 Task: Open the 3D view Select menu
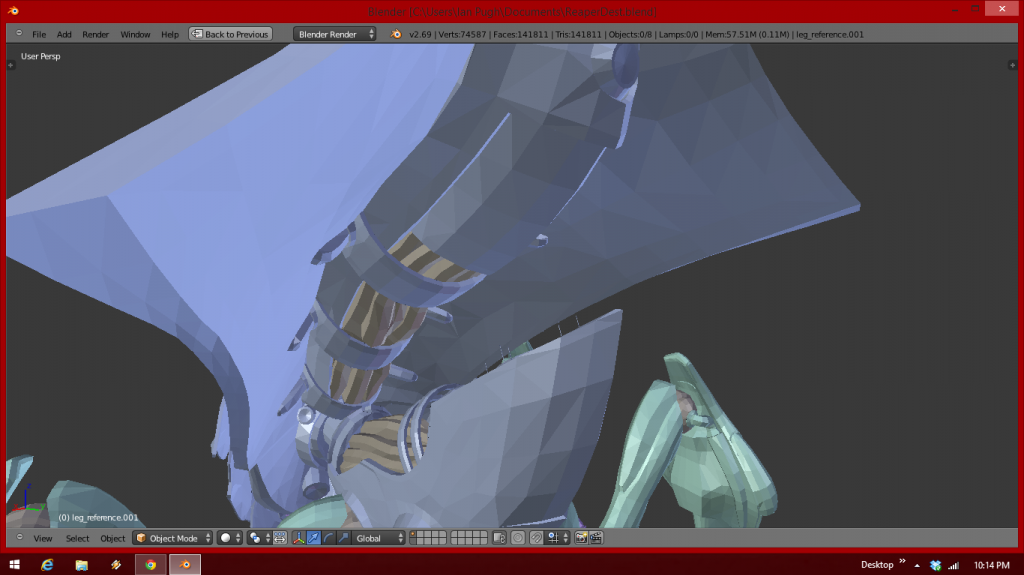78,538
